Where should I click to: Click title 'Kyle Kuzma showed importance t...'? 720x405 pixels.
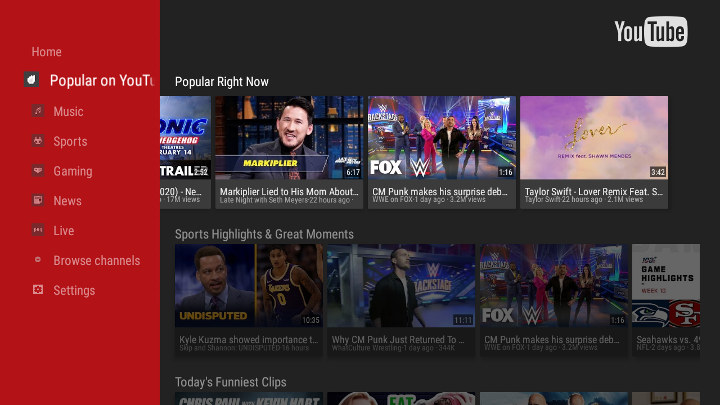tap(248, 339)
